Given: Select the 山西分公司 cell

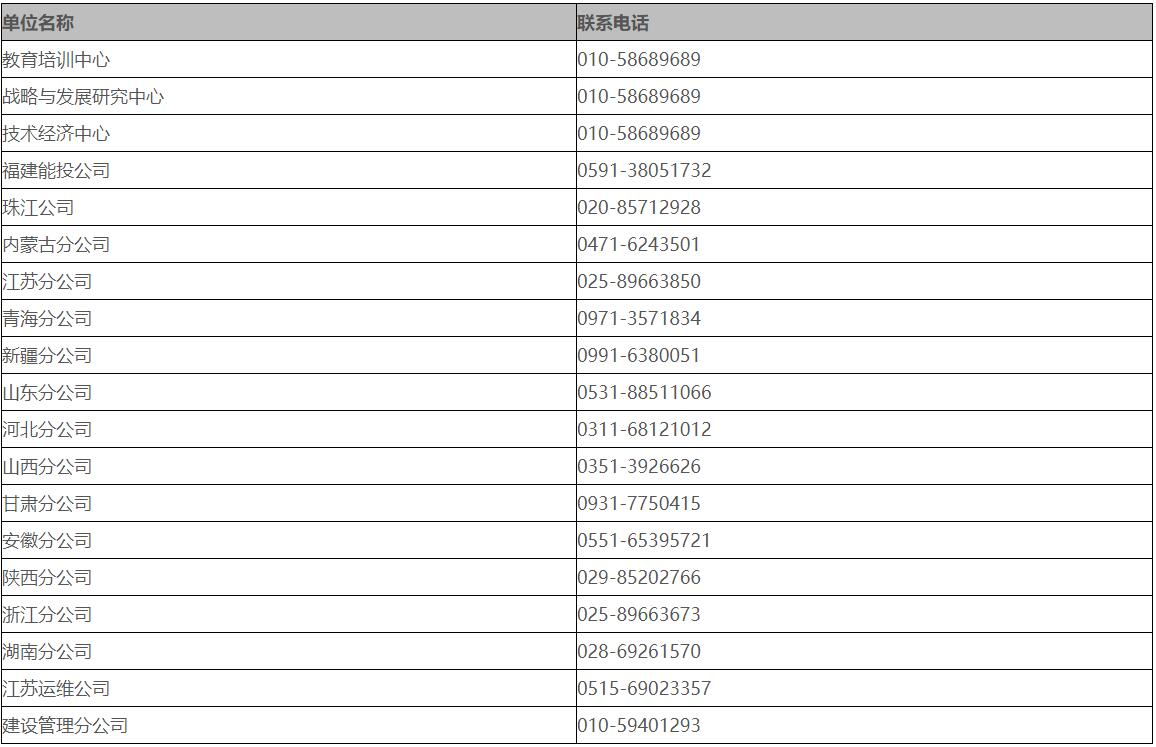Looking at the screenshot, I should pyautogui.click(x=47, y=467).
